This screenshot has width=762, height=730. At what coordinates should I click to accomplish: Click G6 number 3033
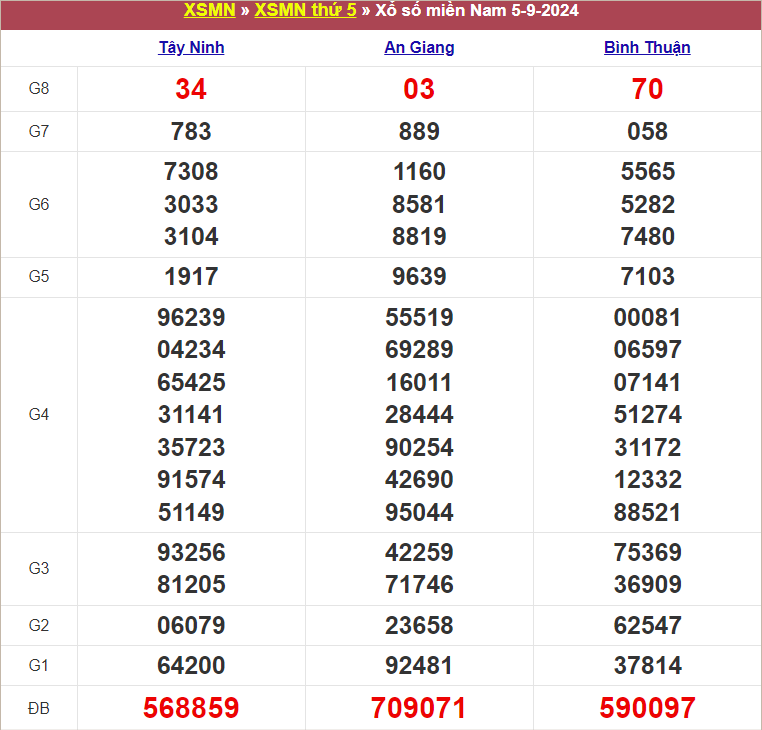[x=191, y=204]
